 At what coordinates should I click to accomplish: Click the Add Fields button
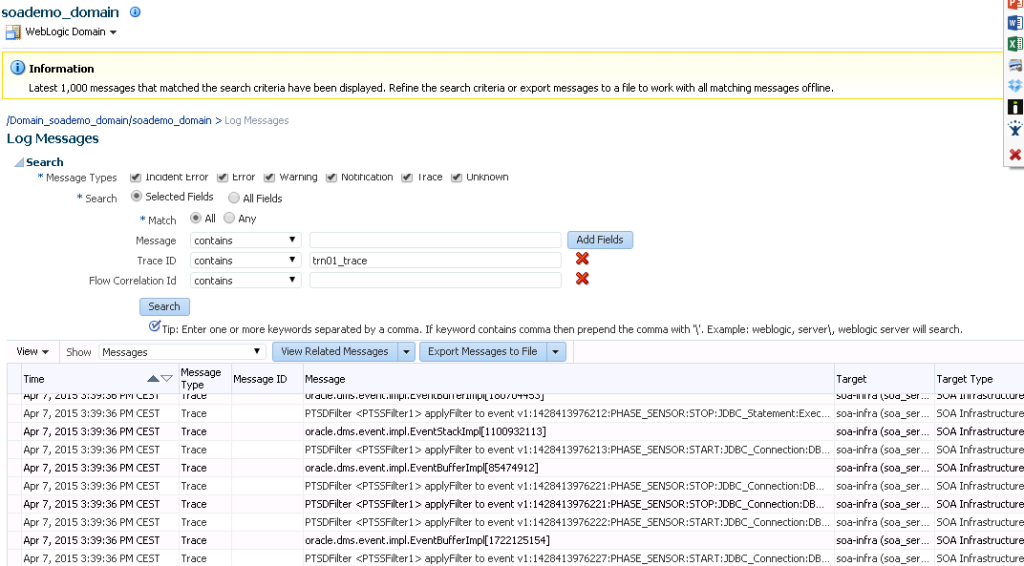tap(600, 240)
